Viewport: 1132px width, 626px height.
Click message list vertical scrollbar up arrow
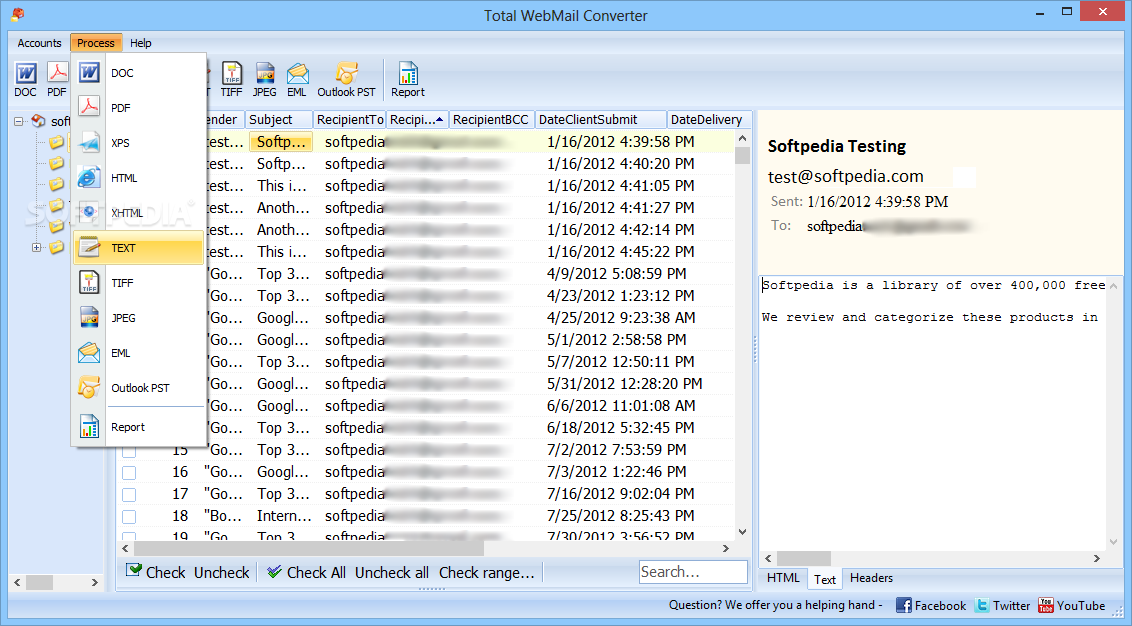[x=742, y=138]
